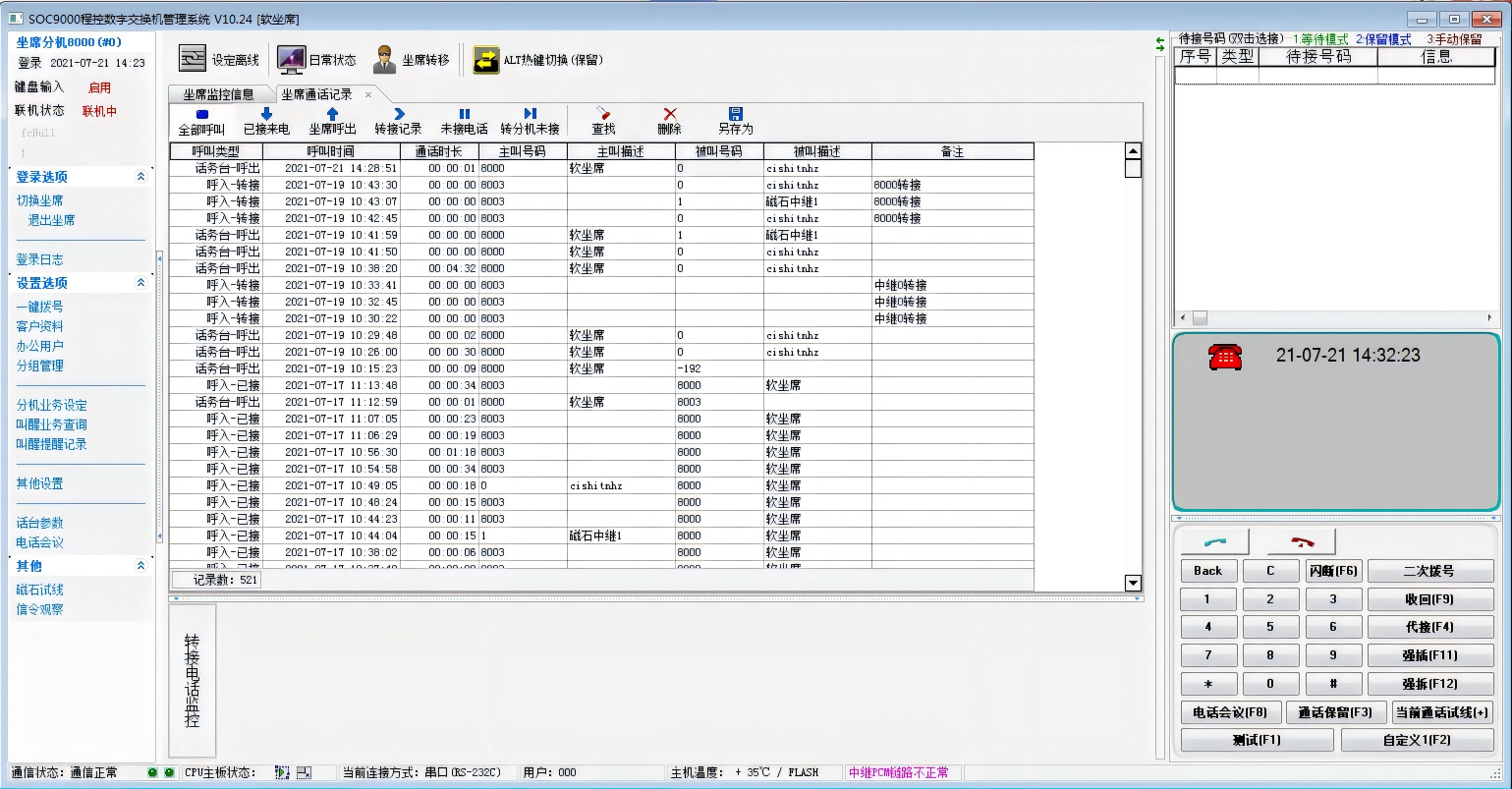1512x789 pixels.
Task: Open 日常状态 via the monitor icon
Action: tap(291, 60)
